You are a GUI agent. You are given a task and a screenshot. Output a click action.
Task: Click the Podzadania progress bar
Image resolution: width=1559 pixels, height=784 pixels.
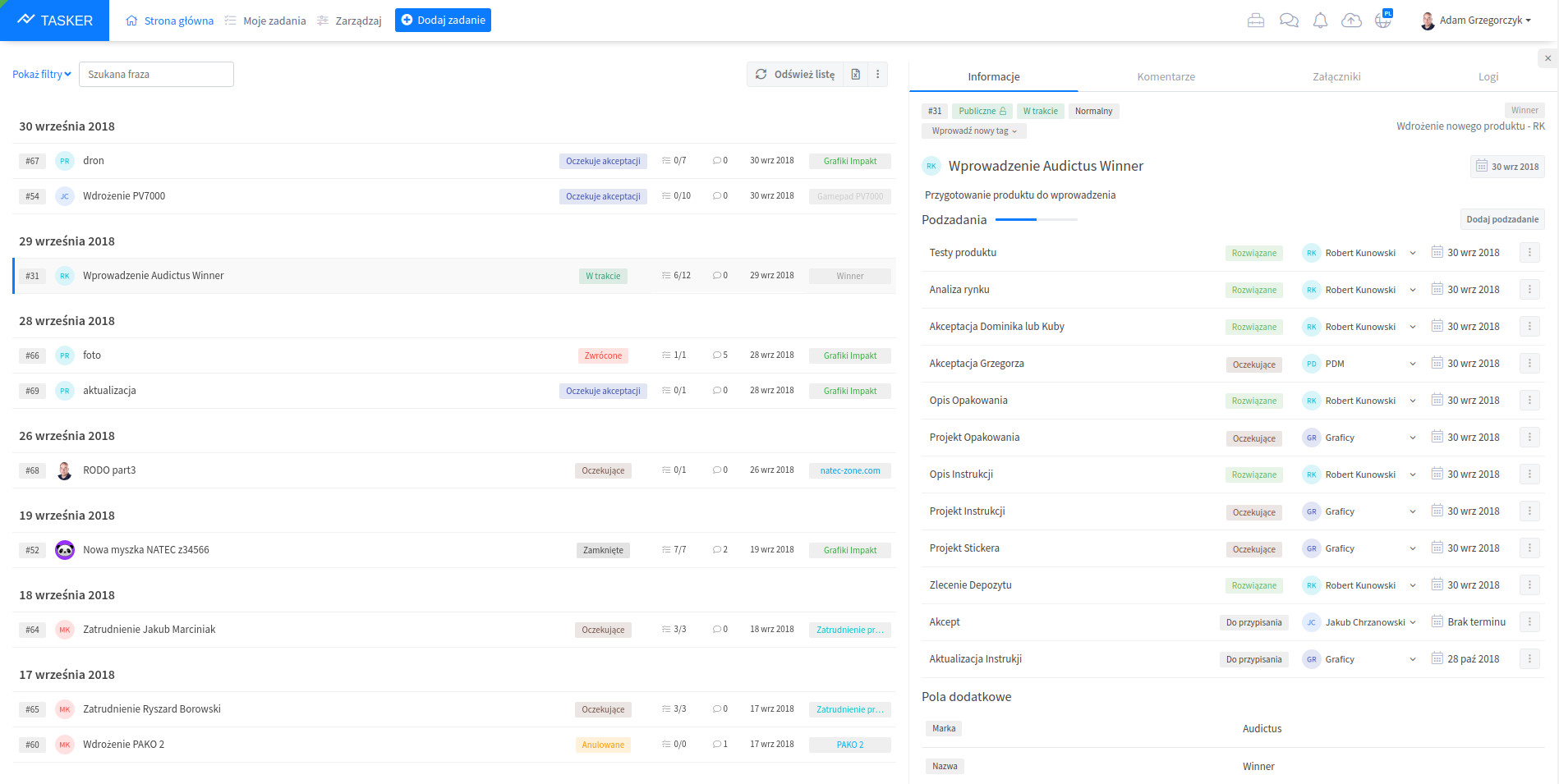click(x=1037, y=220)
